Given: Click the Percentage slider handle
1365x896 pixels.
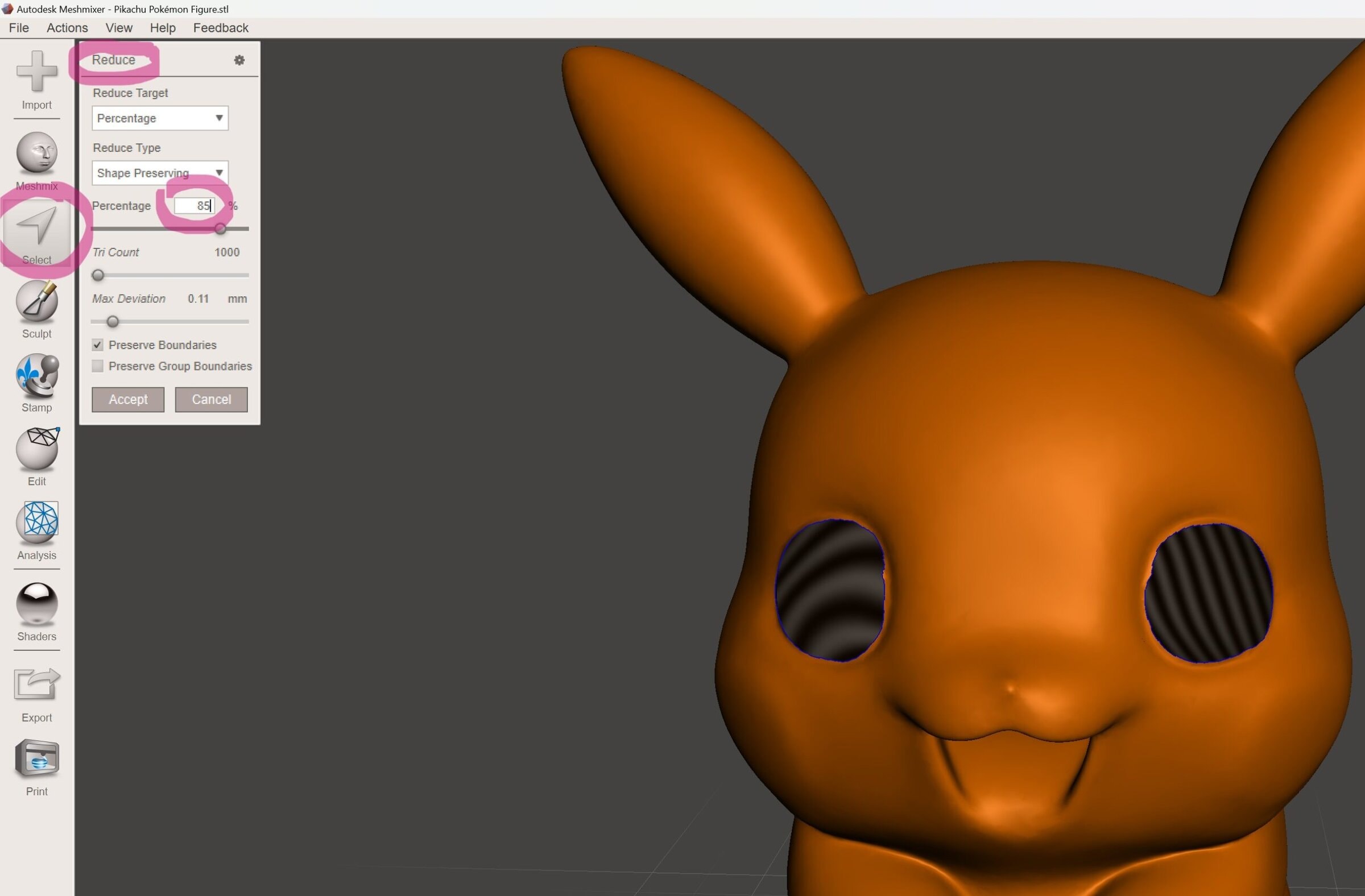Looking at the screenshot, I should click(220, 229).
